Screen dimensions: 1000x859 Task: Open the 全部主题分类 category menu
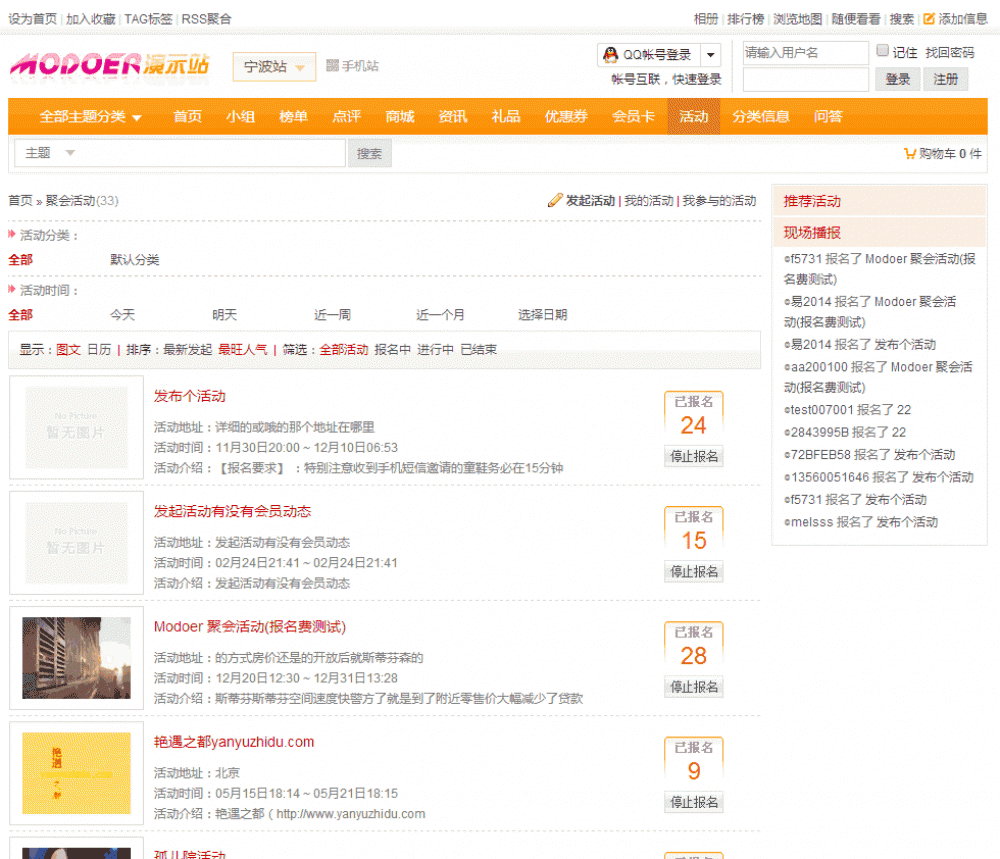pyautogui.click(x=85, y=116)
